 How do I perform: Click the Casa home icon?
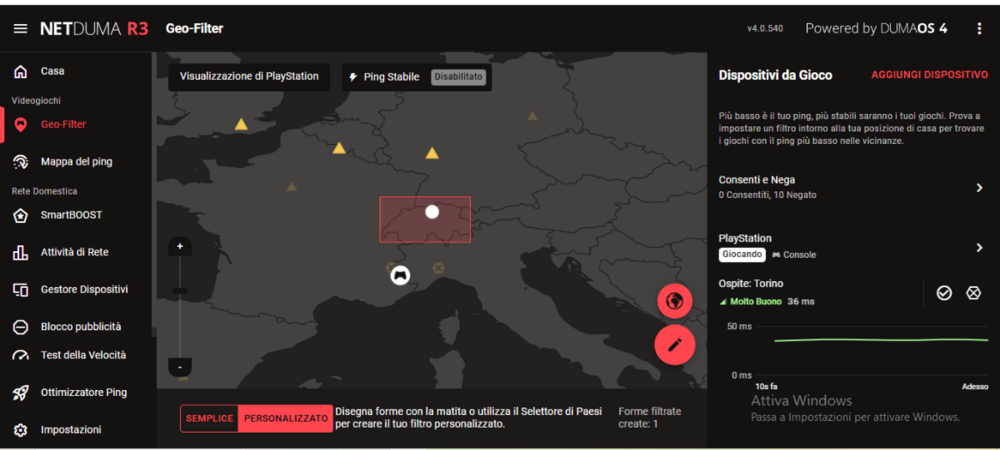click(20, 71)
